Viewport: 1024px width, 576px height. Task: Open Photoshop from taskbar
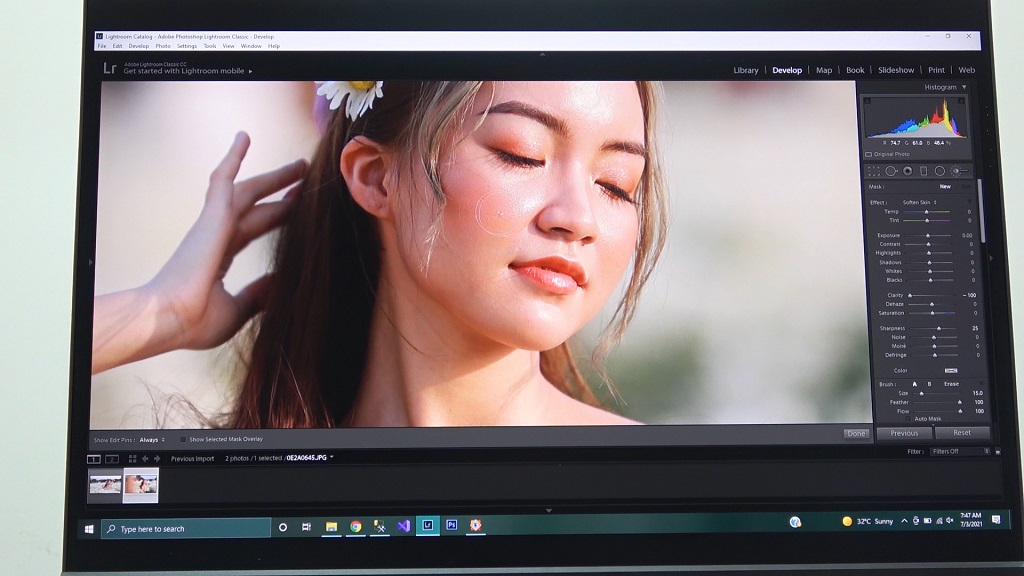click(451, 524)
